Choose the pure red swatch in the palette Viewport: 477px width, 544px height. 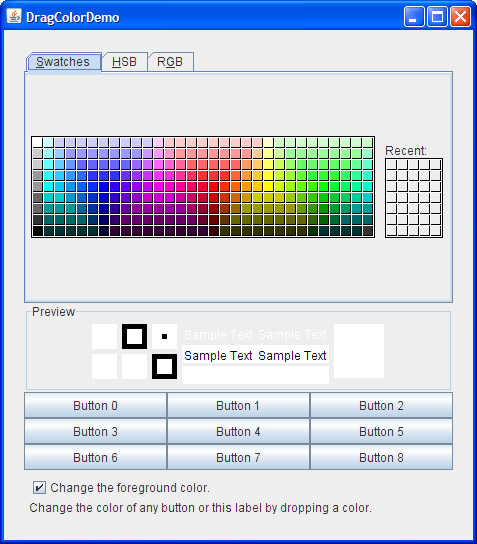(x=214, y=187)
